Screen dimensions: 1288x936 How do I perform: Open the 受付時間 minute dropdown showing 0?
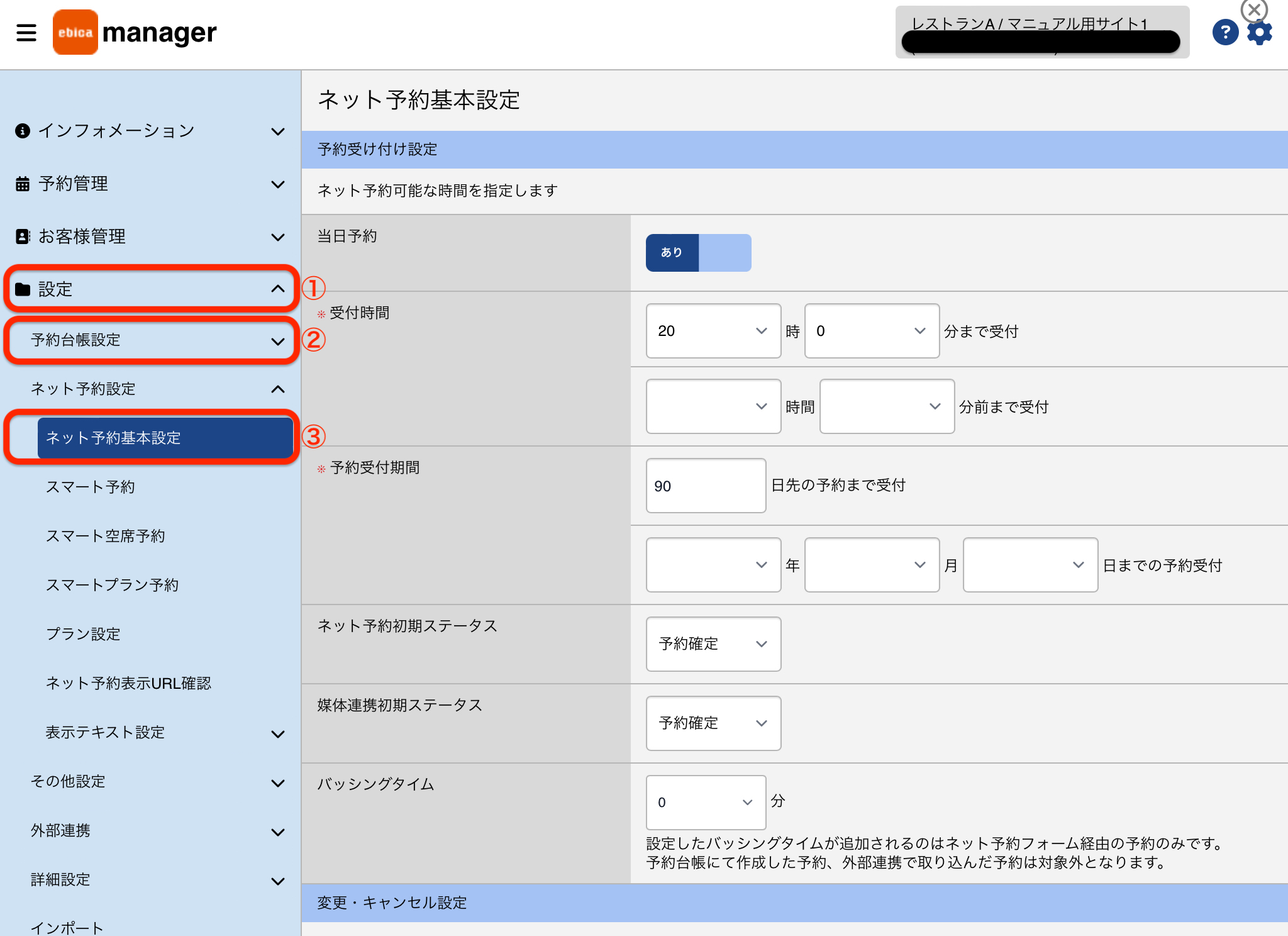(x=872, y=331)
